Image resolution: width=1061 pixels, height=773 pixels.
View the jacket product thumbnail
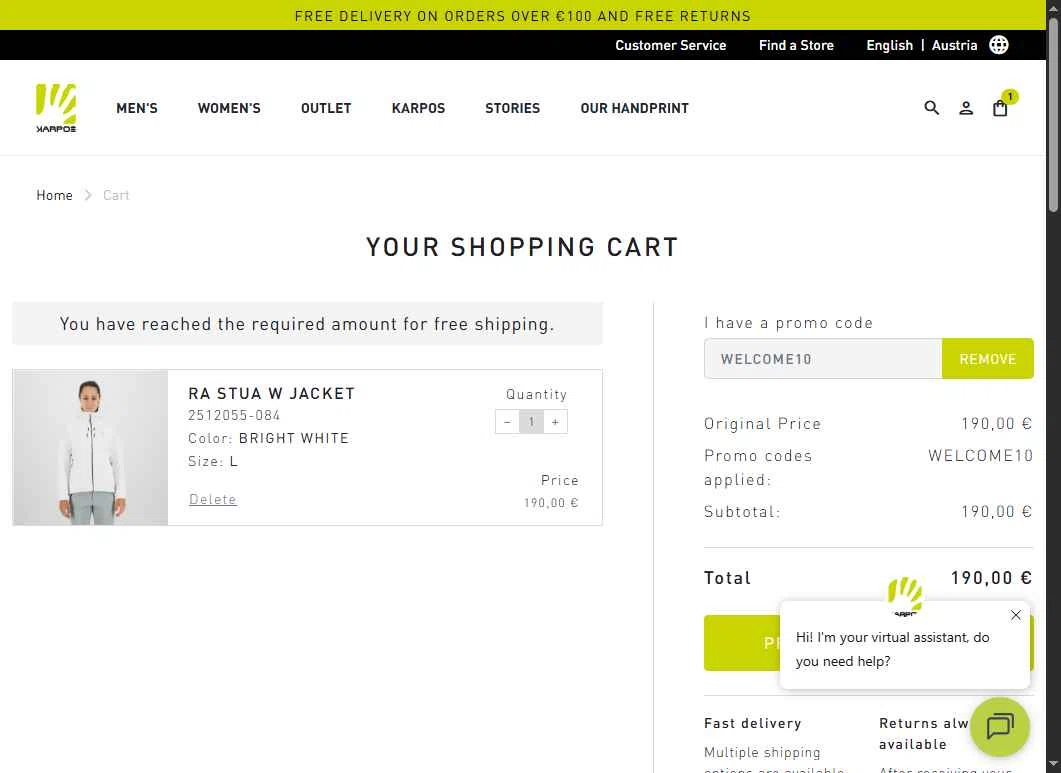coord(91,447)
